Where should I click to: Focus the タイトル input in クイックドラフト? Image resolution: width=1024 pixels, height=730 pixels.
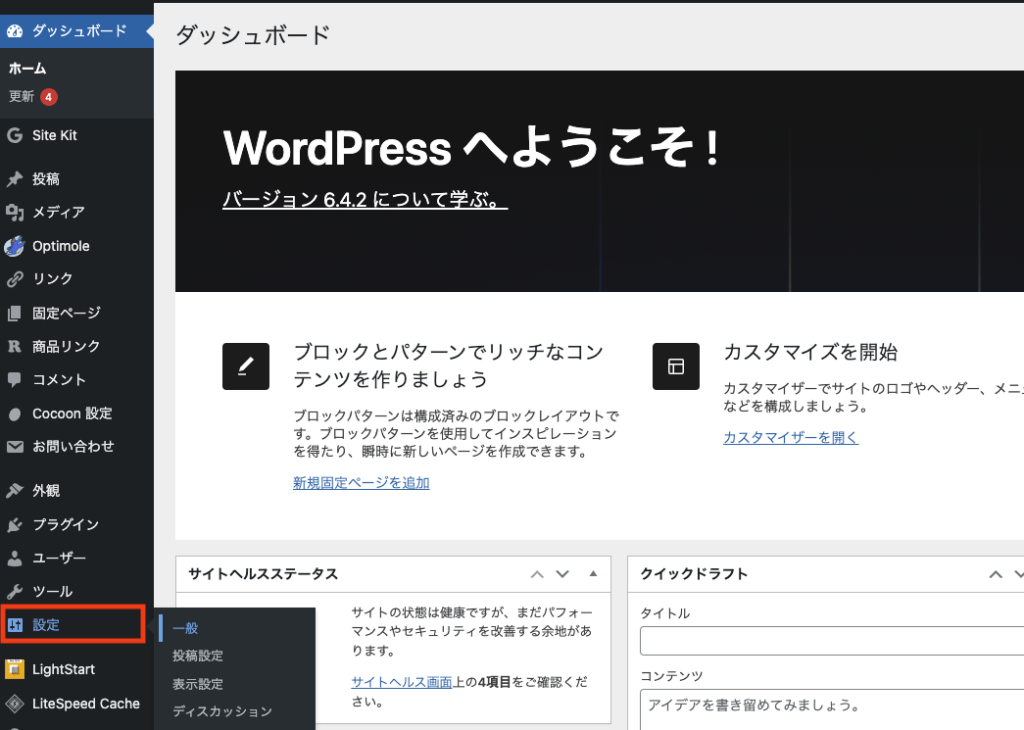pos(832,641)
